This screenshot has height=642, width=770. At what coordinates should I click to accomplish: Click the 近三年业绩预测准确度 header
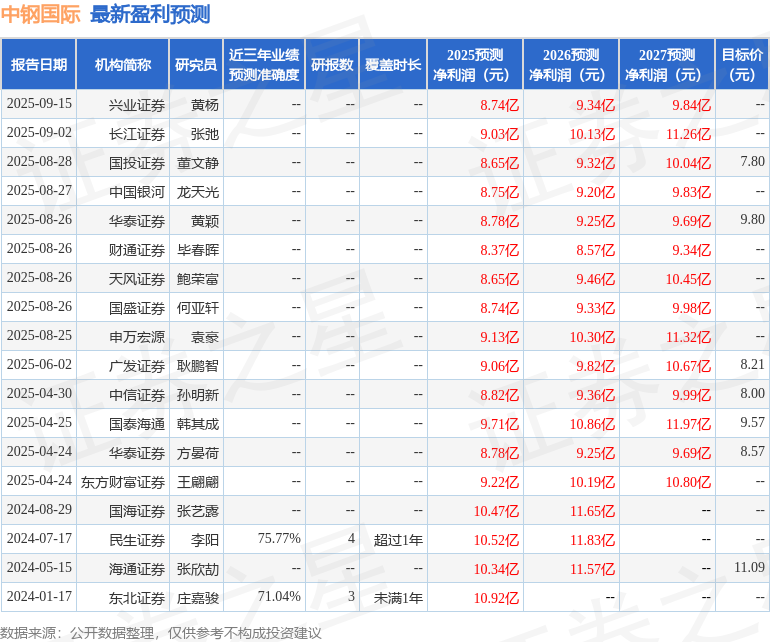pyautogui.click(x=264, y=64)
